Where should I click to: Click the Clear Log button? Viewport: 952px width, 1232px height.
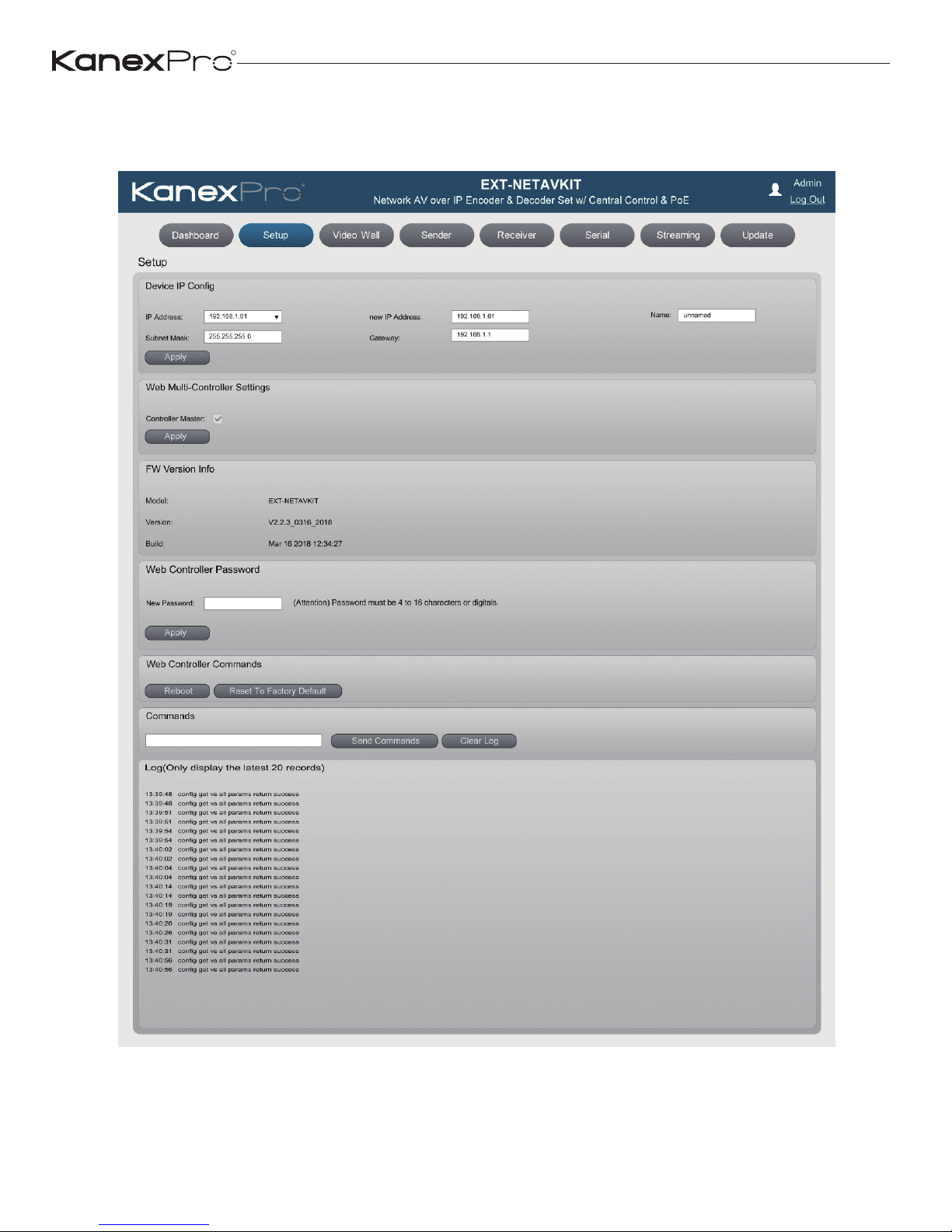[x=479, y=741]
